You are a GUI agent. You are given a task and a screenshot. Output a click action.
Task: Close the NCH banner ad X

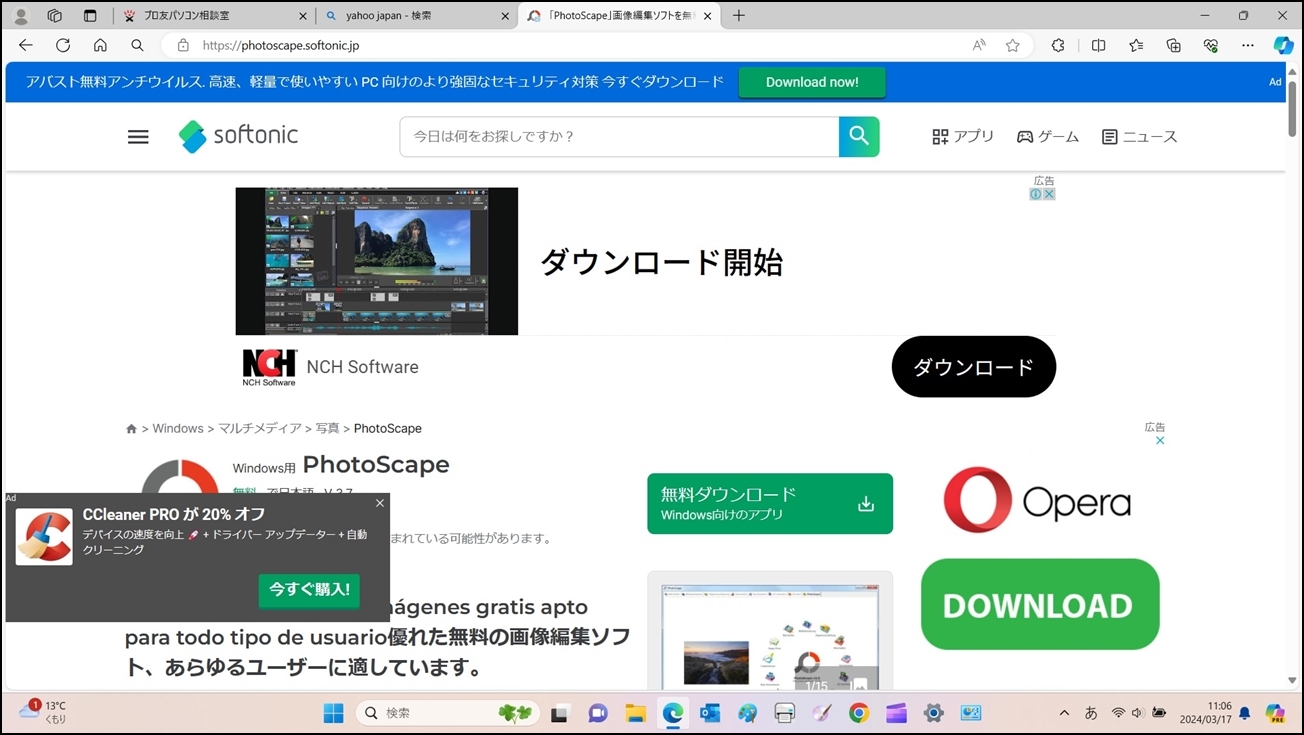coord(1049,194)
